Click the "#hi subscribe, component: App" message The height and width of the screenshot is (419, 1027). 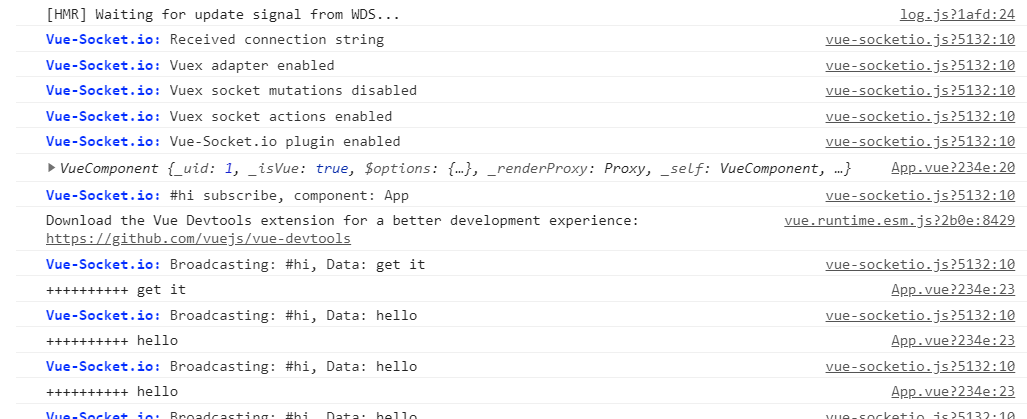pos(289,195)
